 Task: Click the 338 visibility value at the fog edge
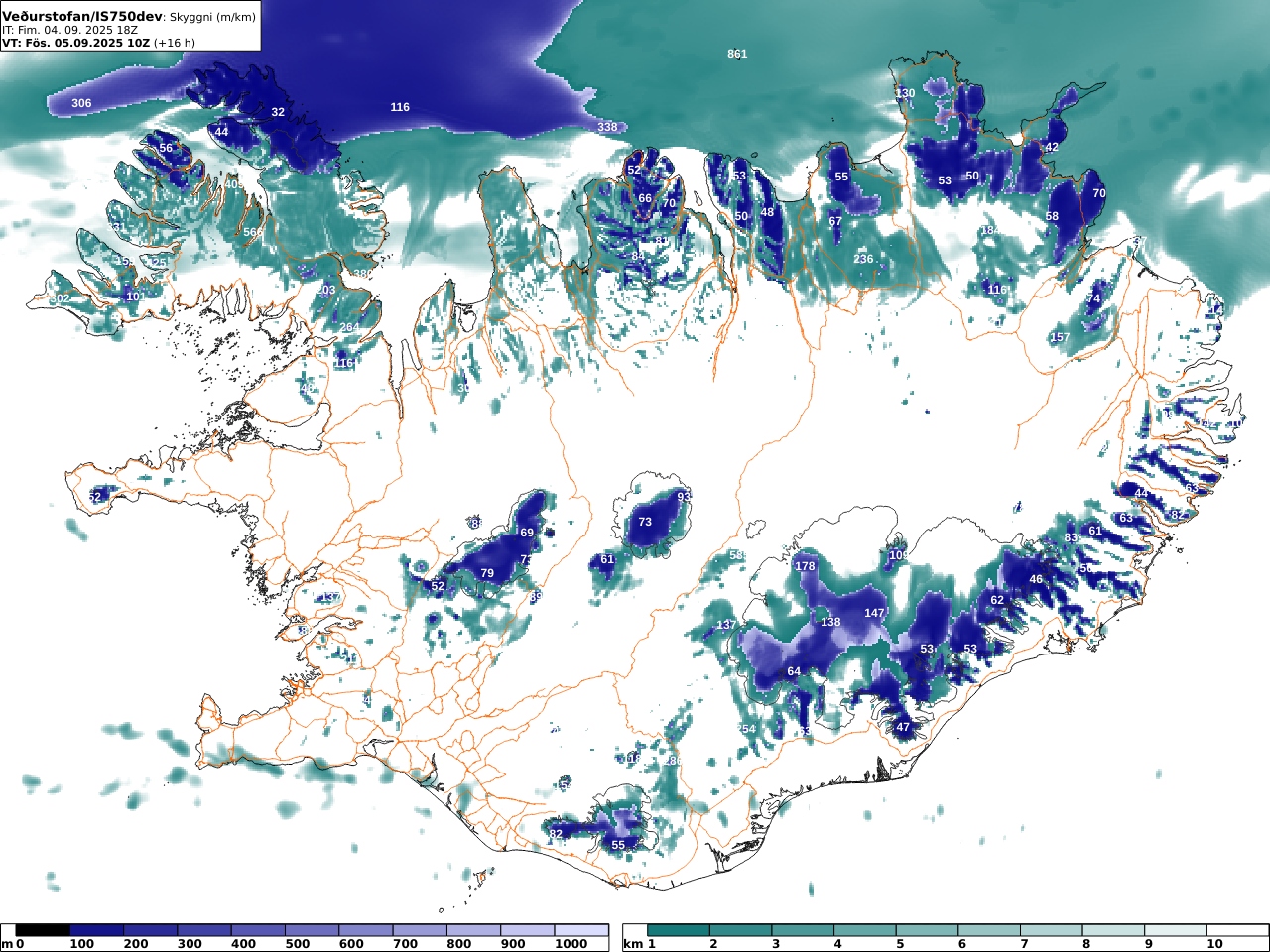click(607, 127)
